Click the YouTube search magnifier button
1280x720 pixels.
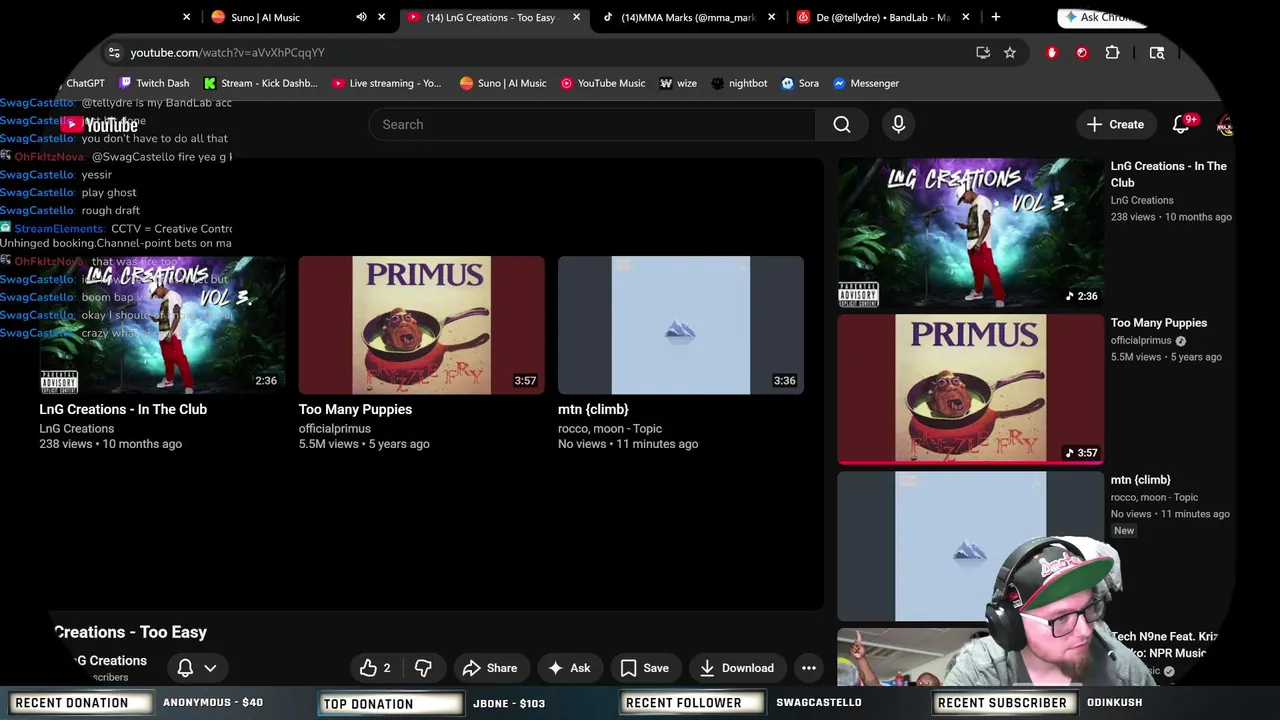[x=842, y=124]
